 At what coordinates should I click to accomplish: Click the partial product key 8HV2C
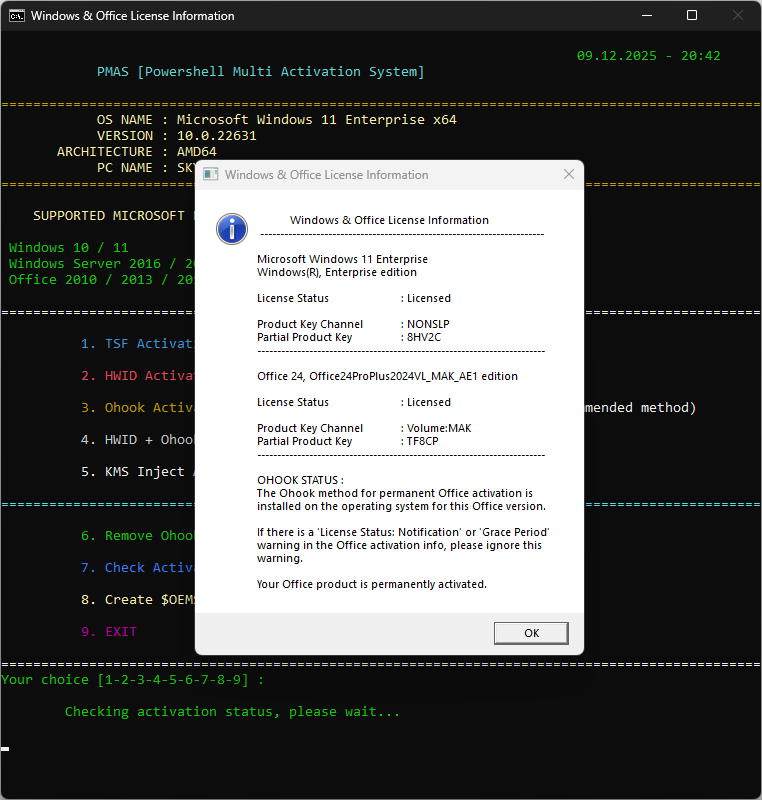pyautogui.click(x=424, y=337)
